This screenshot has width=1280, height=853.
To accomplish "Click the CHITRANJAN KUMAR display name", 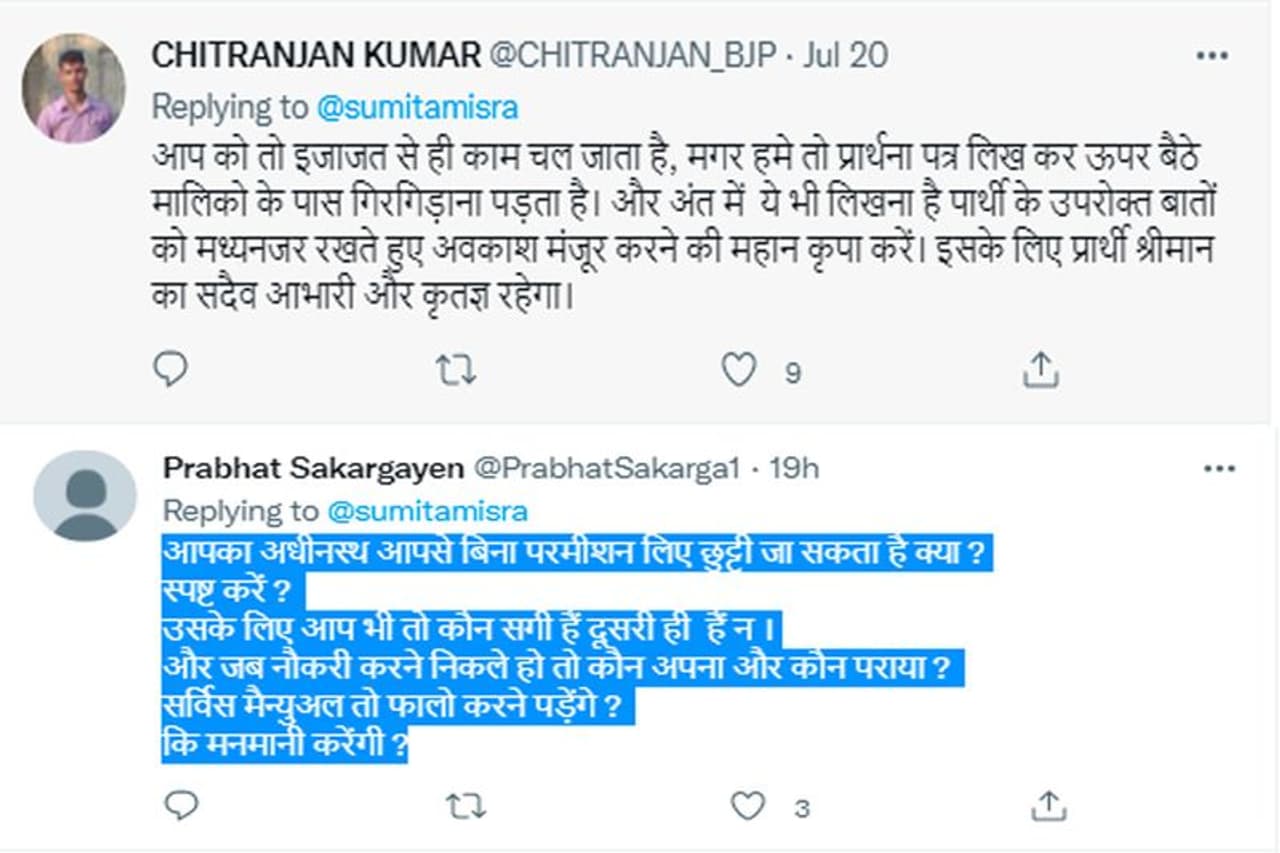I will click(x=316, y=56).
